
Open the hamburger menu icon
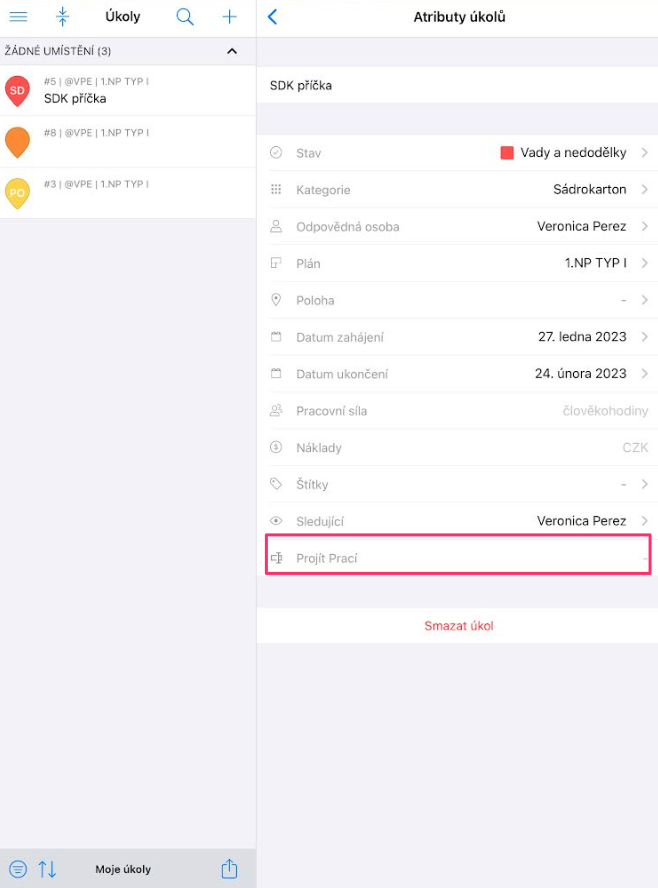tap(18, 16)
